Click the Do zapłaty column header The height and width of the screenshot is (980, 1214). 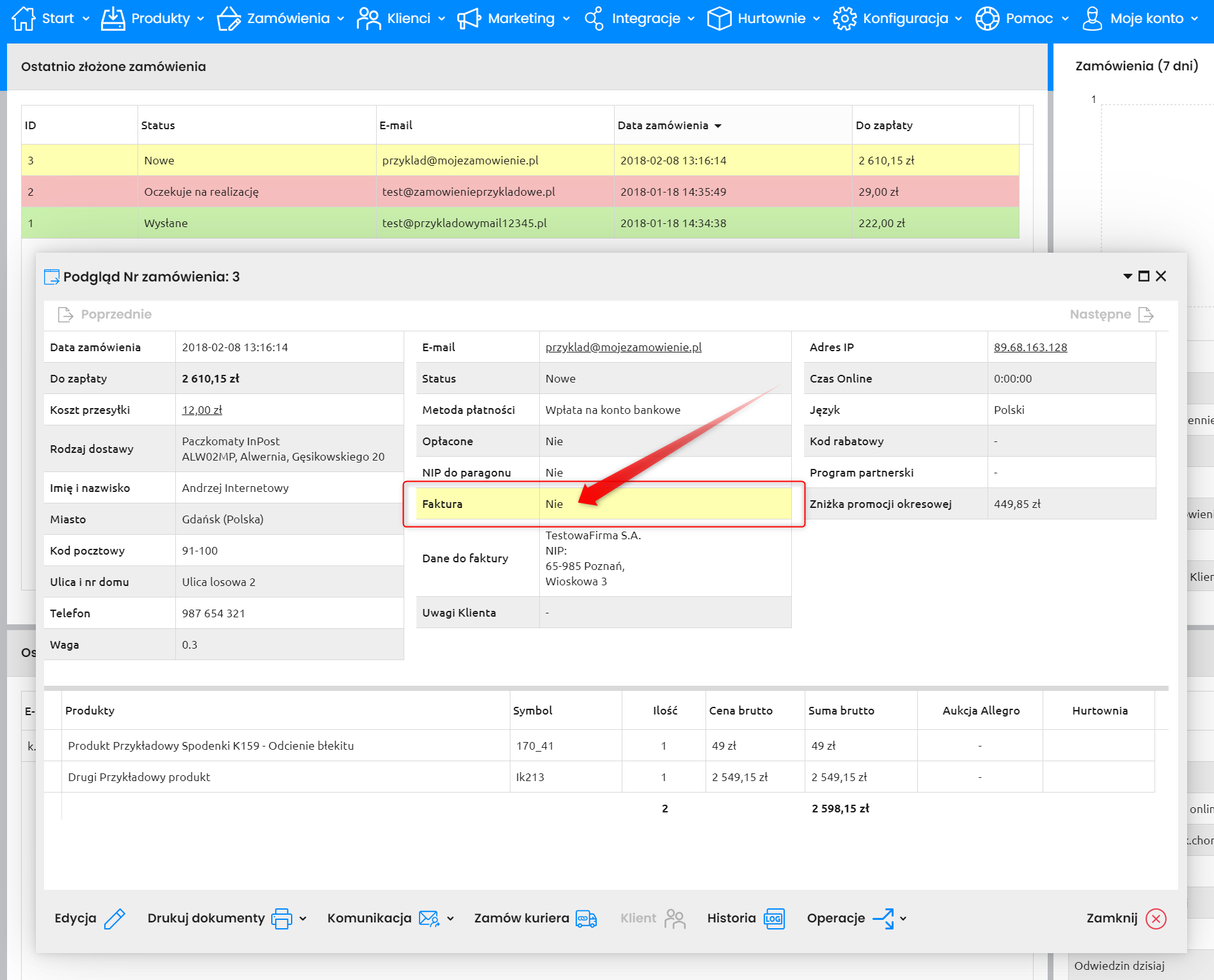pos(936,125)
